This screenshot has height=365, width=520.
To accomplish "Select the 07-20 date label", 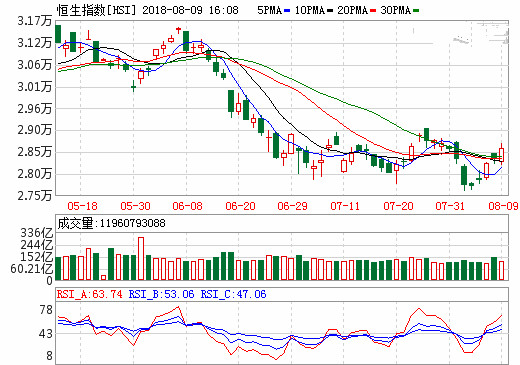I will (x=398, y=206).
